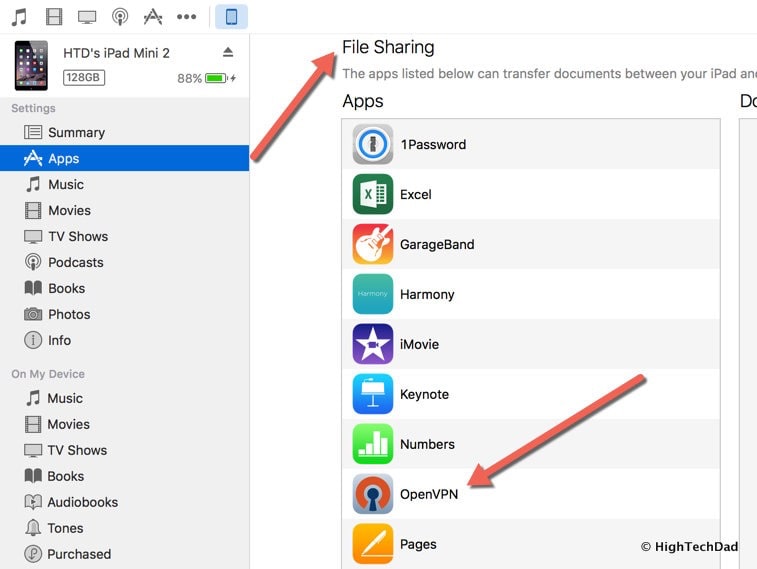Click the Pages app icon
The width and height of the screenshot is (757, 569).
click(x=372, y=543)
